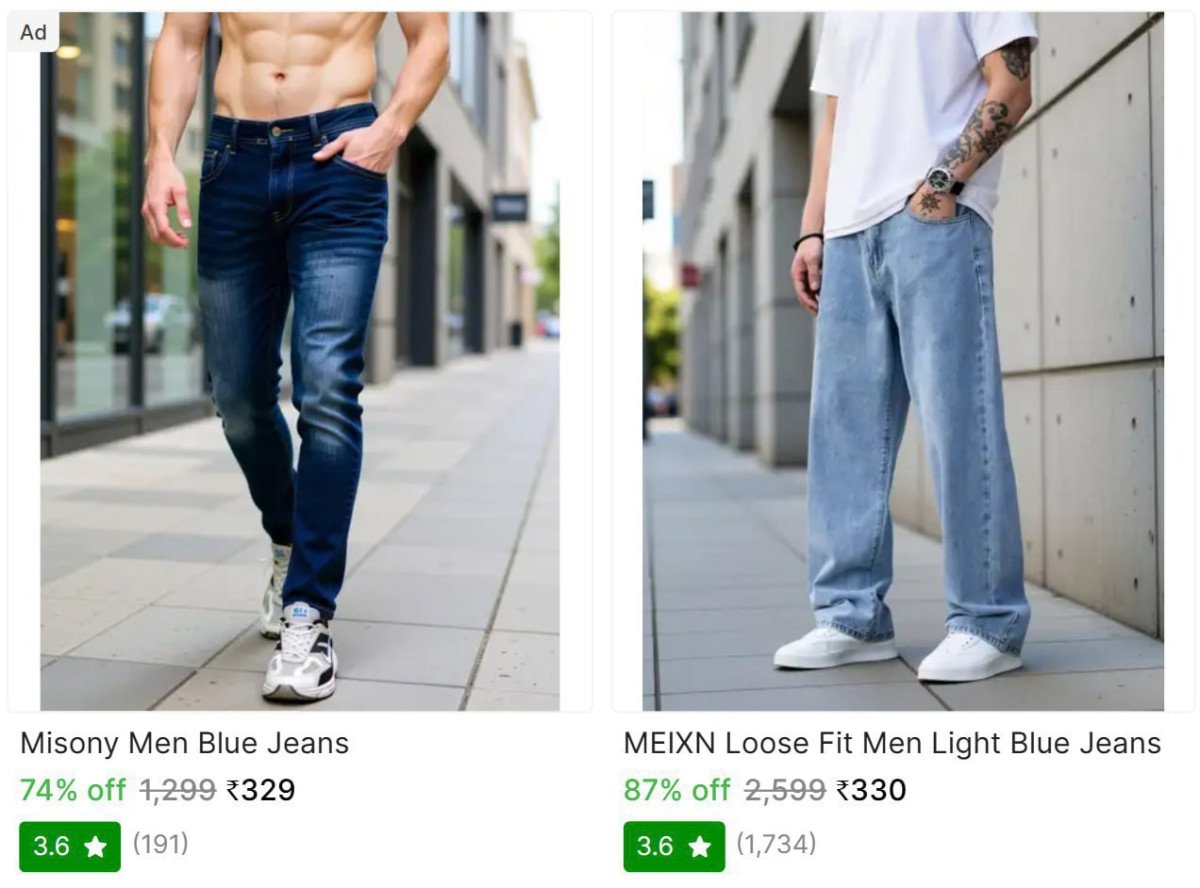Click the 87% off discount label
Screen dimensions: 1200x888
(x=677, y=790)
